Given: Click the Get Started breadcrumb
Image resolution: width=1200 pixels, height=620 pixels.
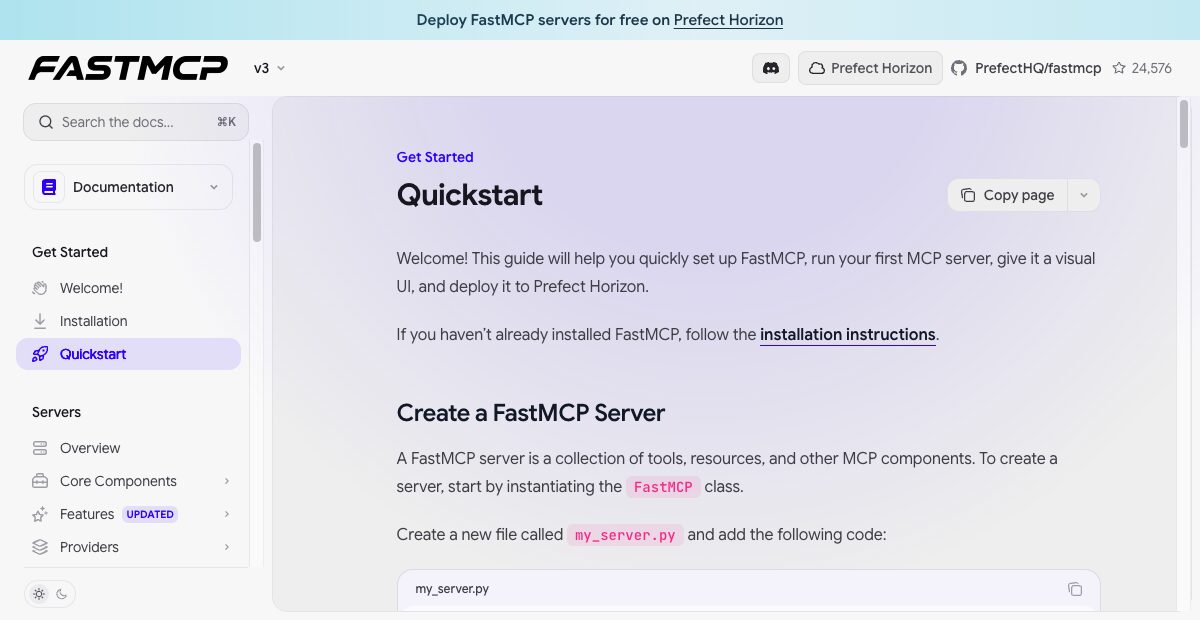Looking at the screenshot, I should click(435, 157).
